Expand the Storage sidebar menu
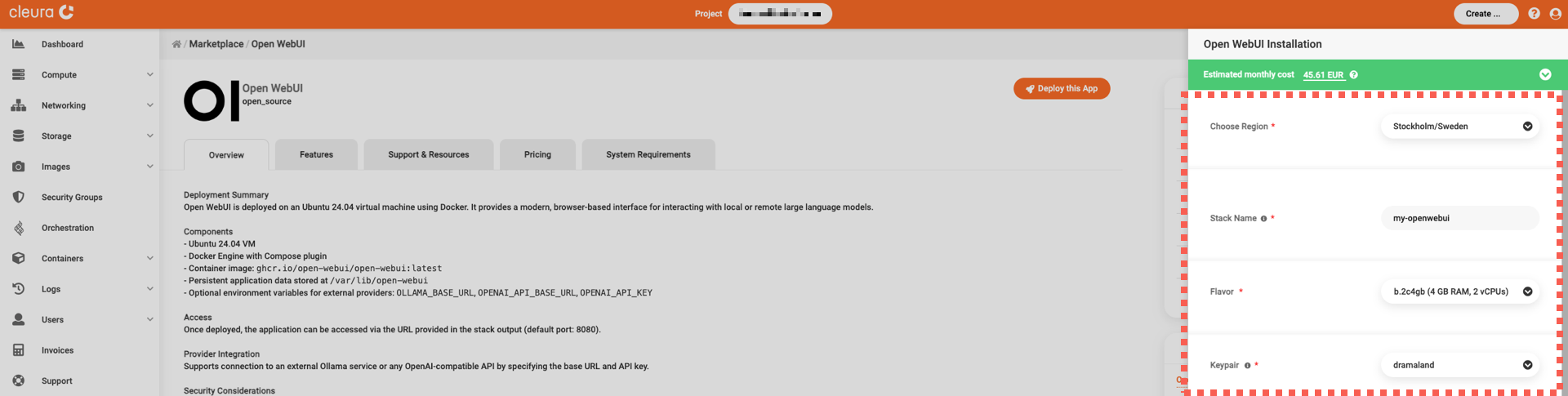Screen dimensions: 1568x396 149,136
